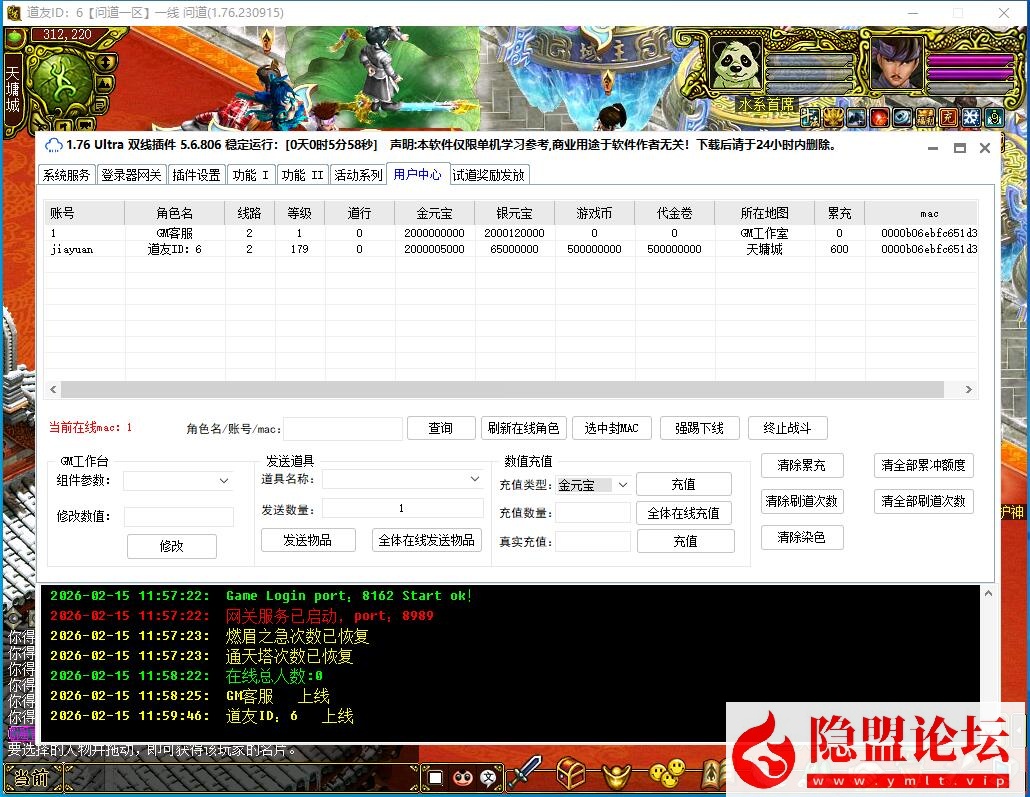Click the snowflake buff icon
Screen dimensions: 1030x797
971,118
